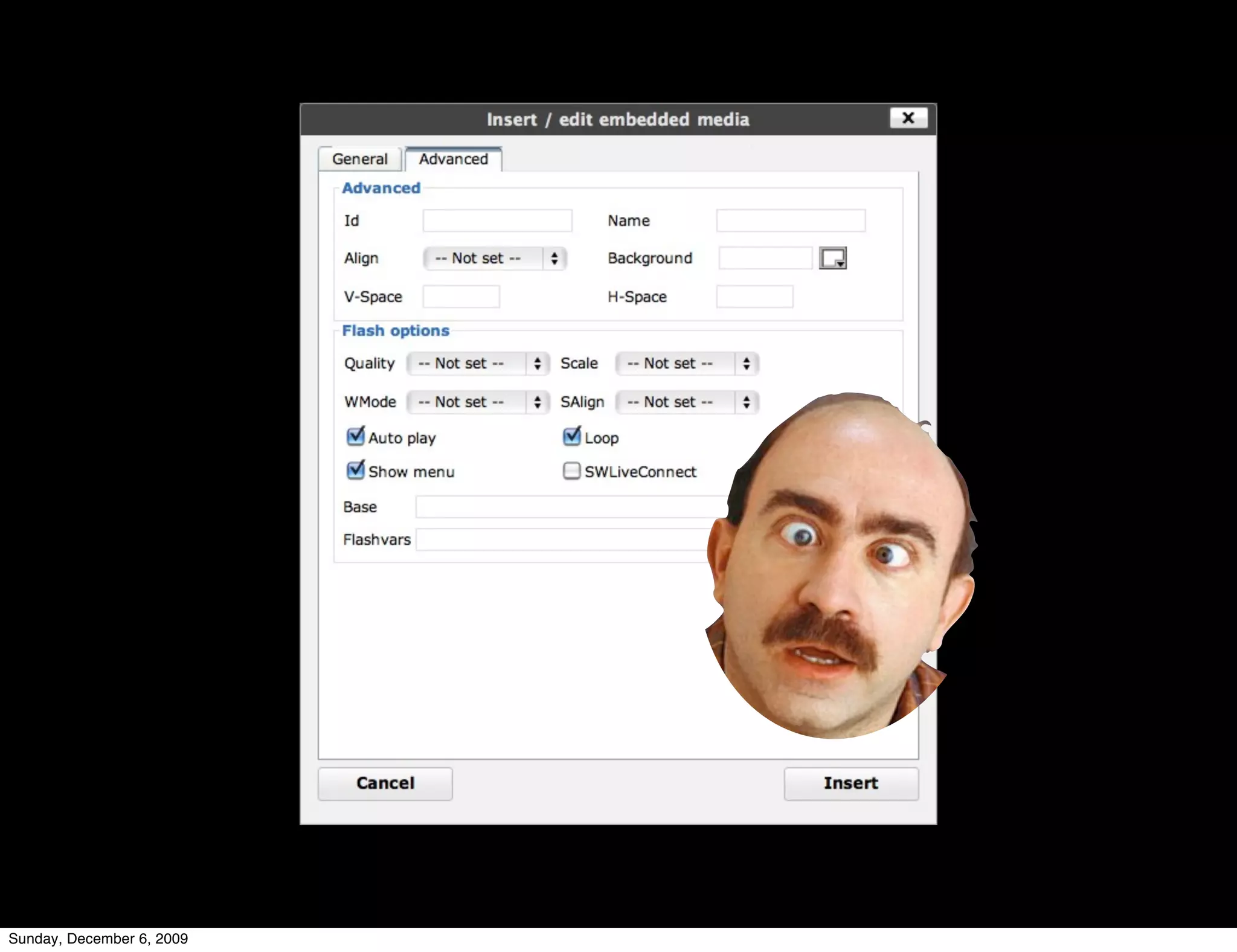Viewport: 1237px width, 952px height.
Task: Focus the Name input field
Action: point(790,220)
